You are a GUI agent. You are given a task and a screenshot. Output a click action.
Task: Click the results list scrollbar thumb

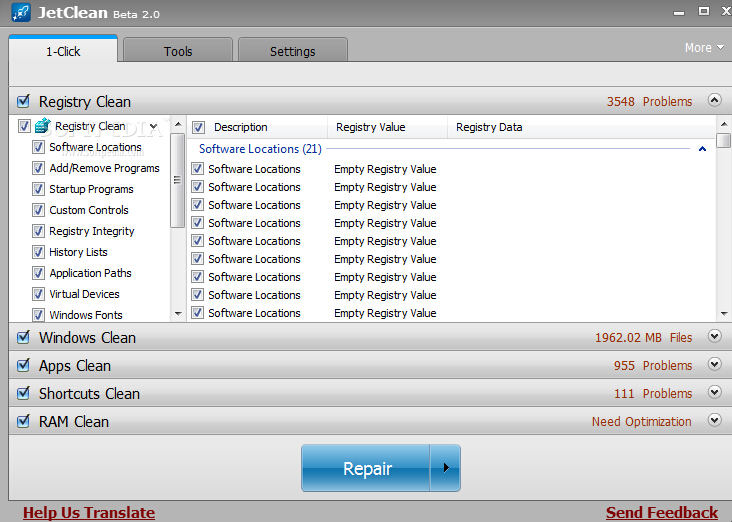click(724, 140)
